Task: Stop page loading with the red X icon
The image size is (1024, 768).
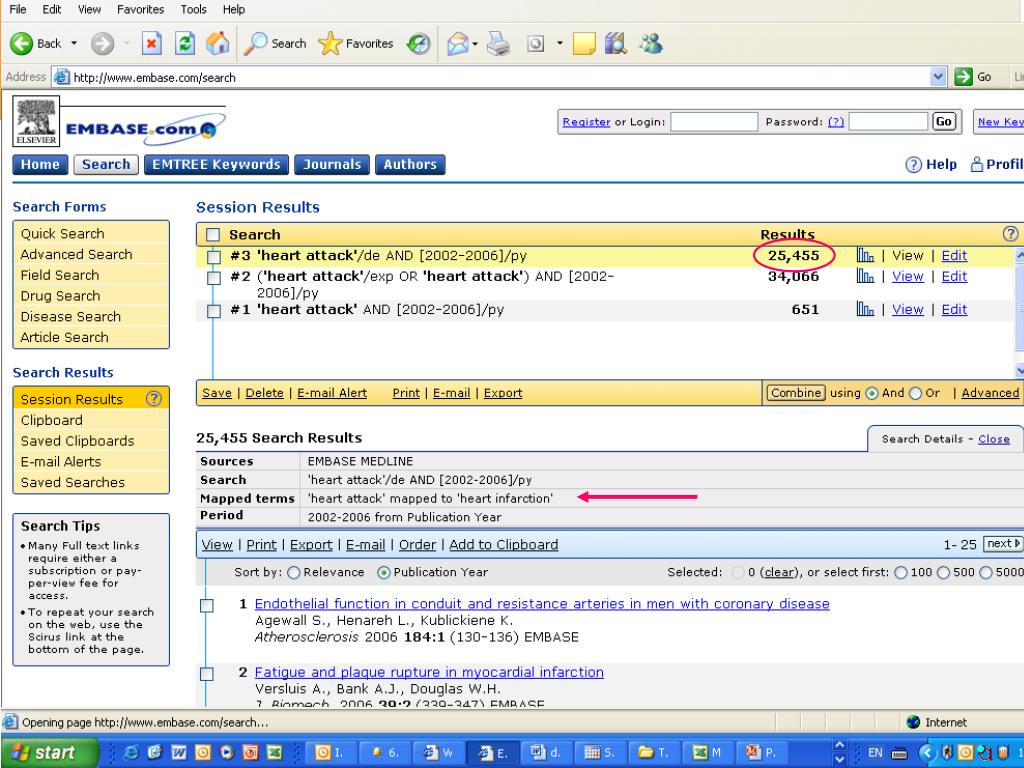Action: tap(152, 44)
